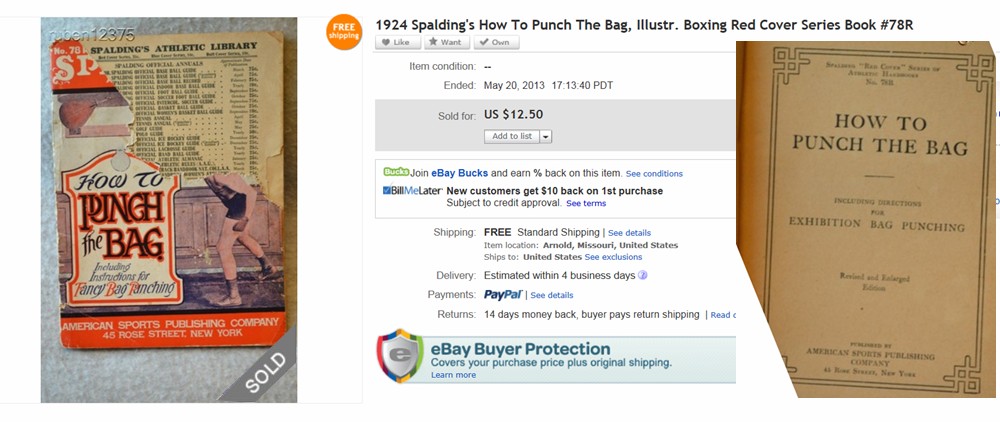
Task: Like this listing with the heart button
Action: [397, 42]
